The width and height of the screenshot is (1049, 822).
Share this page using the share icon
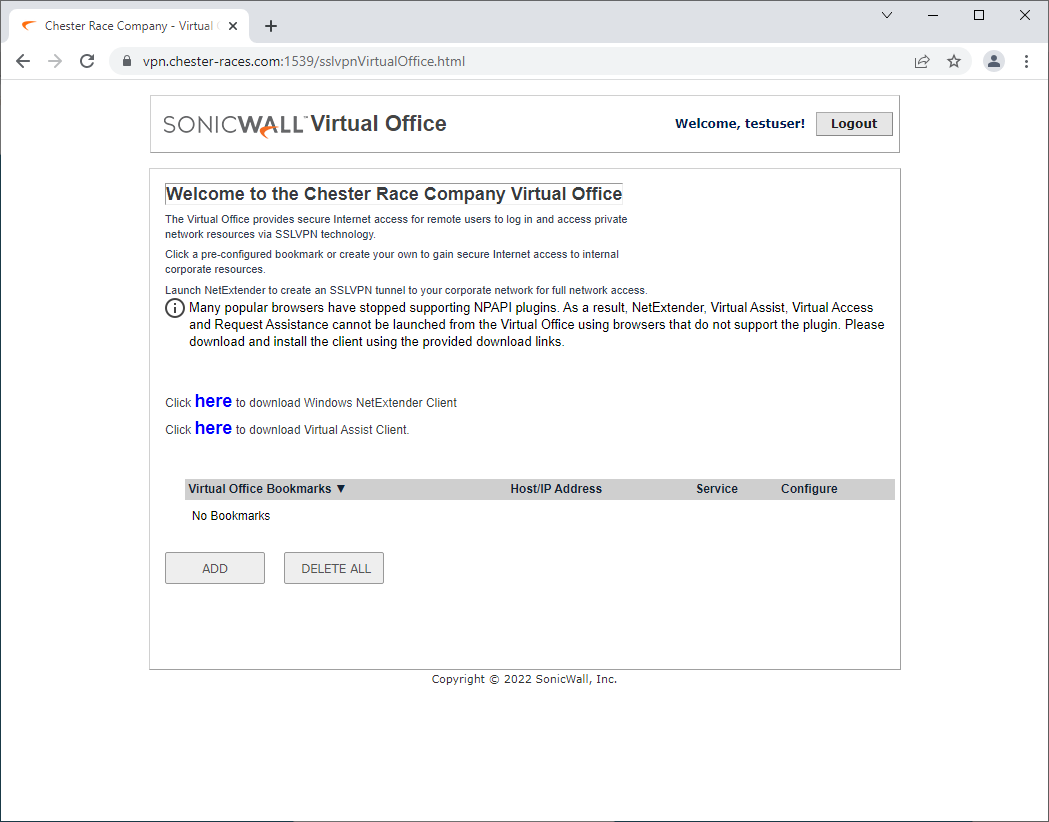tap(922, 62)
